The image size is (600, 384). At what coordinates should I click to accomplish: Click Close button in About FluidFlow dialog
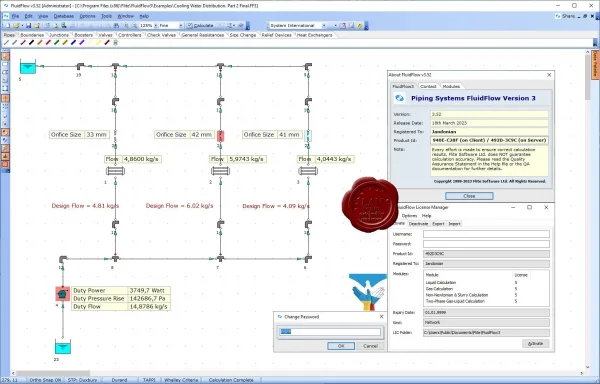click(x=469, y=196)
